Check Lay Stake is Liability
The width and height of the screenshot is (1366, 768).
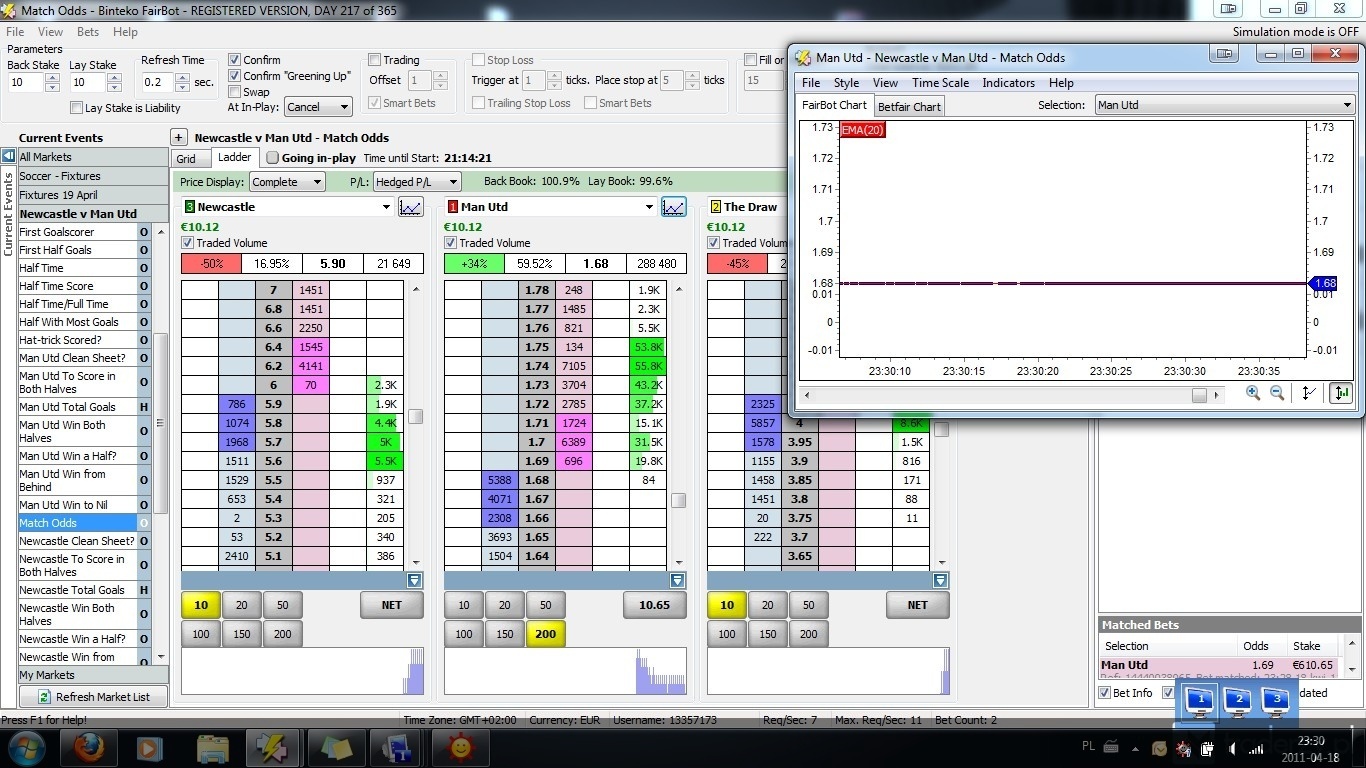77,108
